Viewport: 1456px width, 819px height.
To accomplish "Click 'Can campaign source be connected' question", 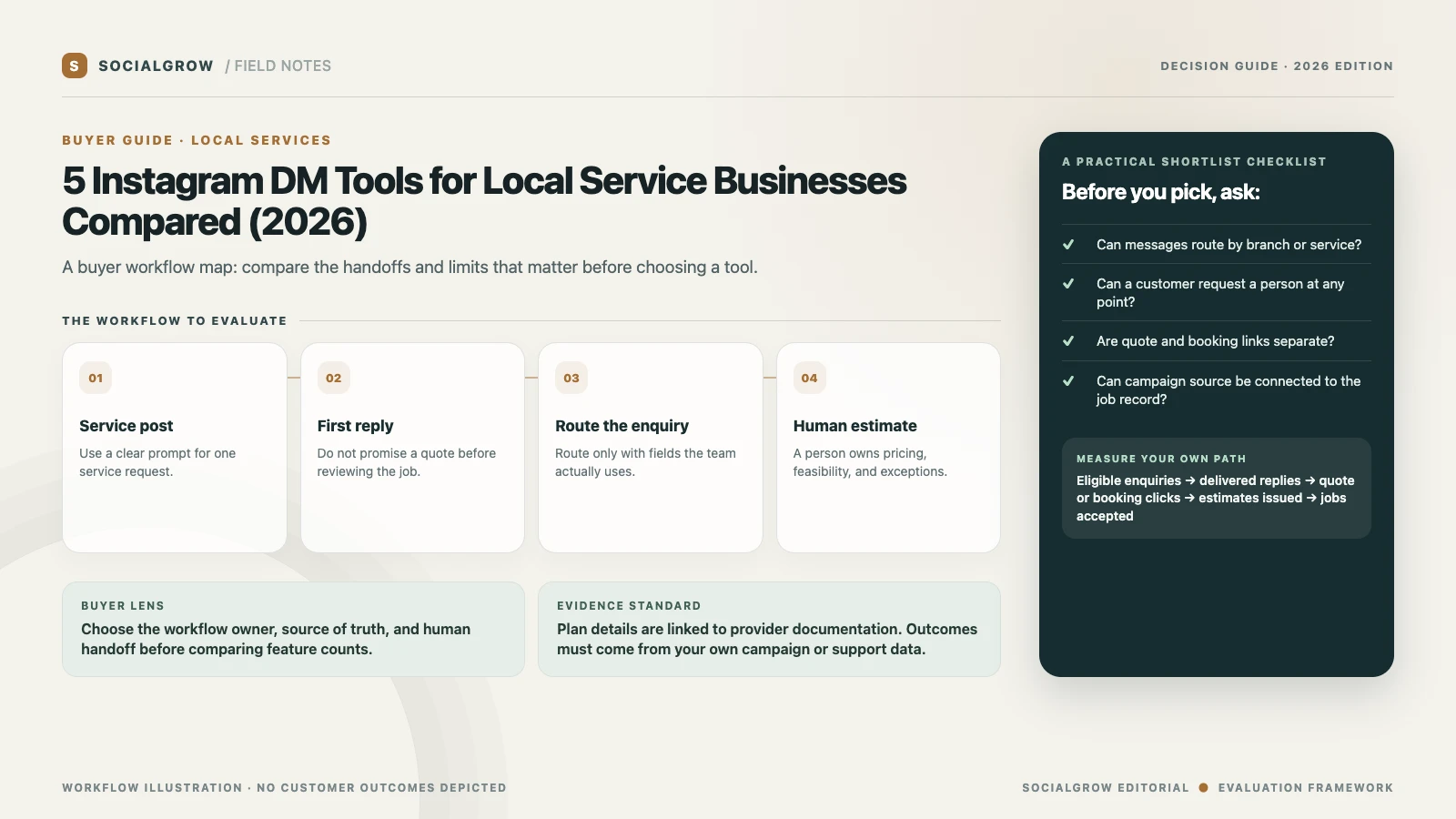I will 1228,390.
